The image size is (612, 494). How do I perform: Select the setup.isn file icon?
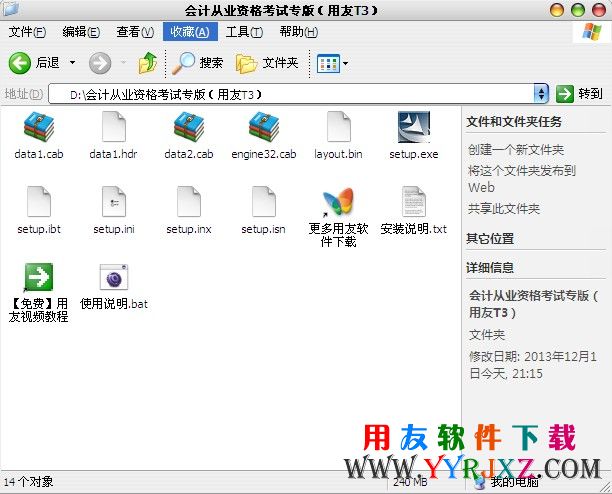(264, 201)
